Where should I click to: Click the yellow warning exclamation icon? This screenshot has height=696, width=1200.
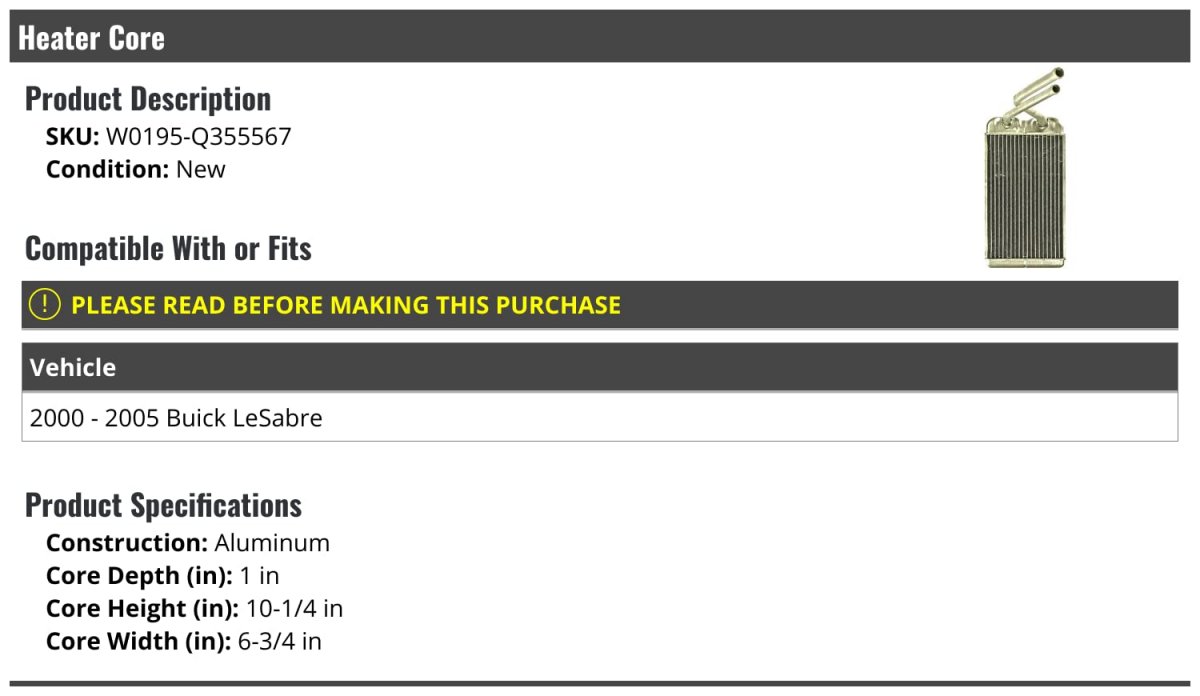[45, 304]
